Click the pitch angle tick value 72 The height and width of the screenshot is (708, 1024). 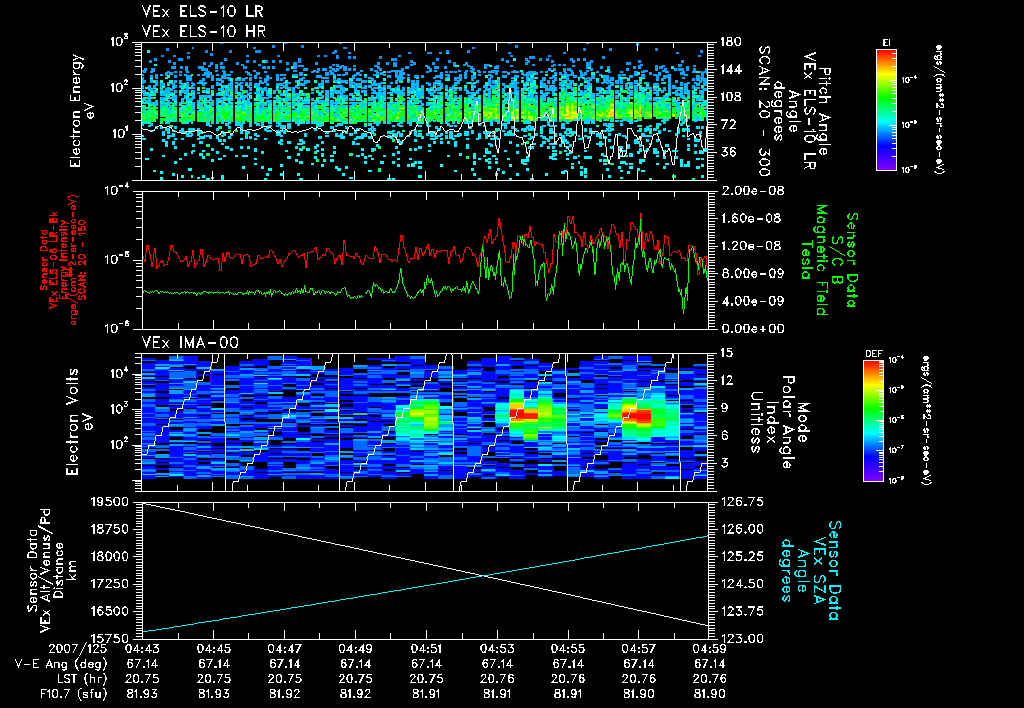coord(728,124)
